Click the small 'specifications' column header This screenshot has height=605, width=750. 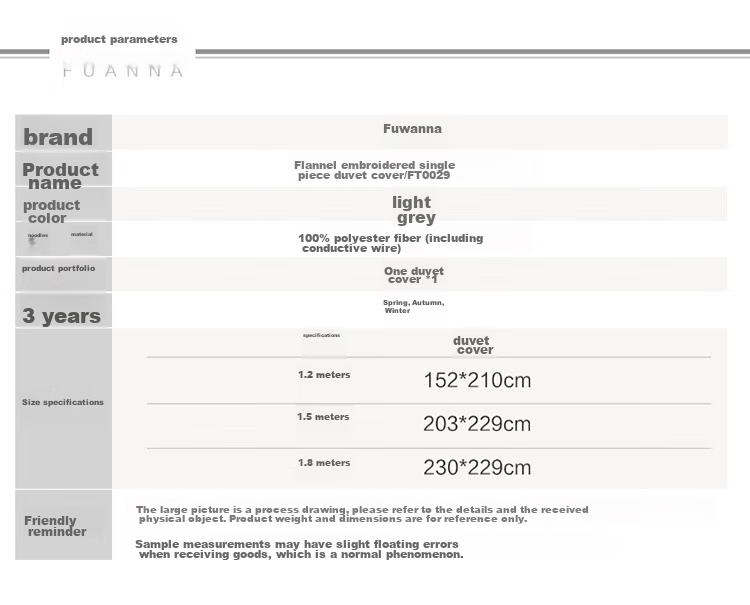tap(321, 335)
